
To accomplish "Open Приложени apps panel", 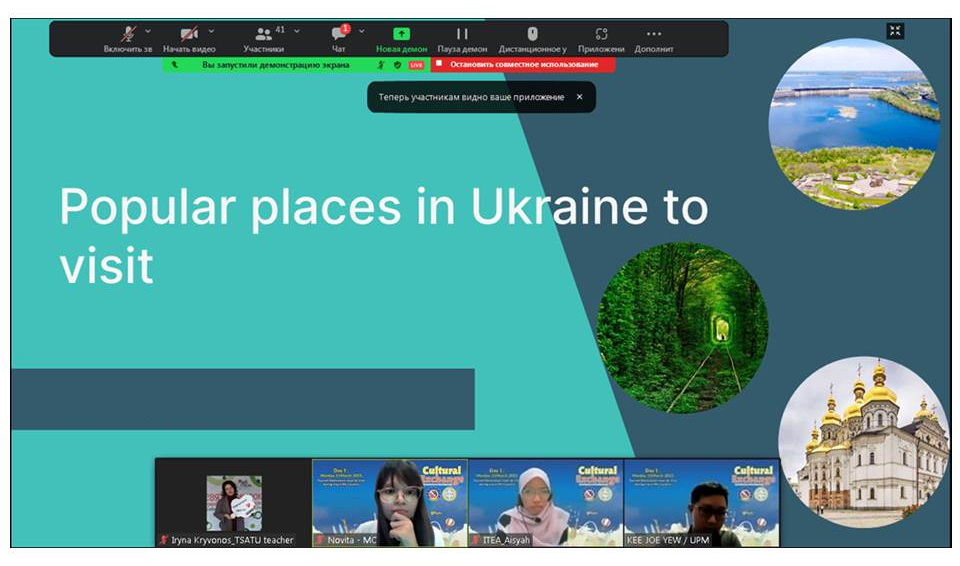I will (x=601, y=39).
